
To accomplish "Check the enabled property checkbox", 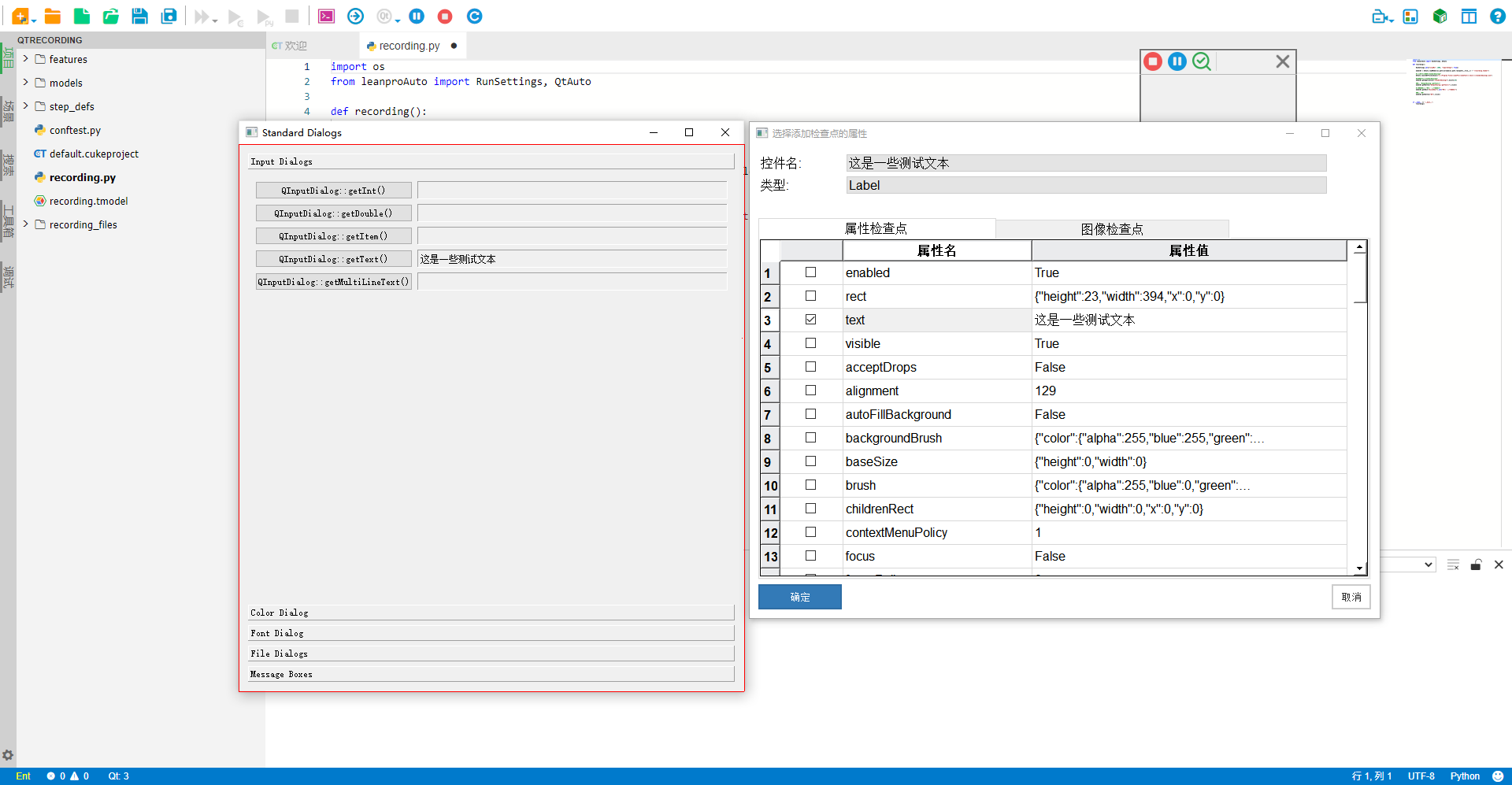I will click(x=810, y=272).
